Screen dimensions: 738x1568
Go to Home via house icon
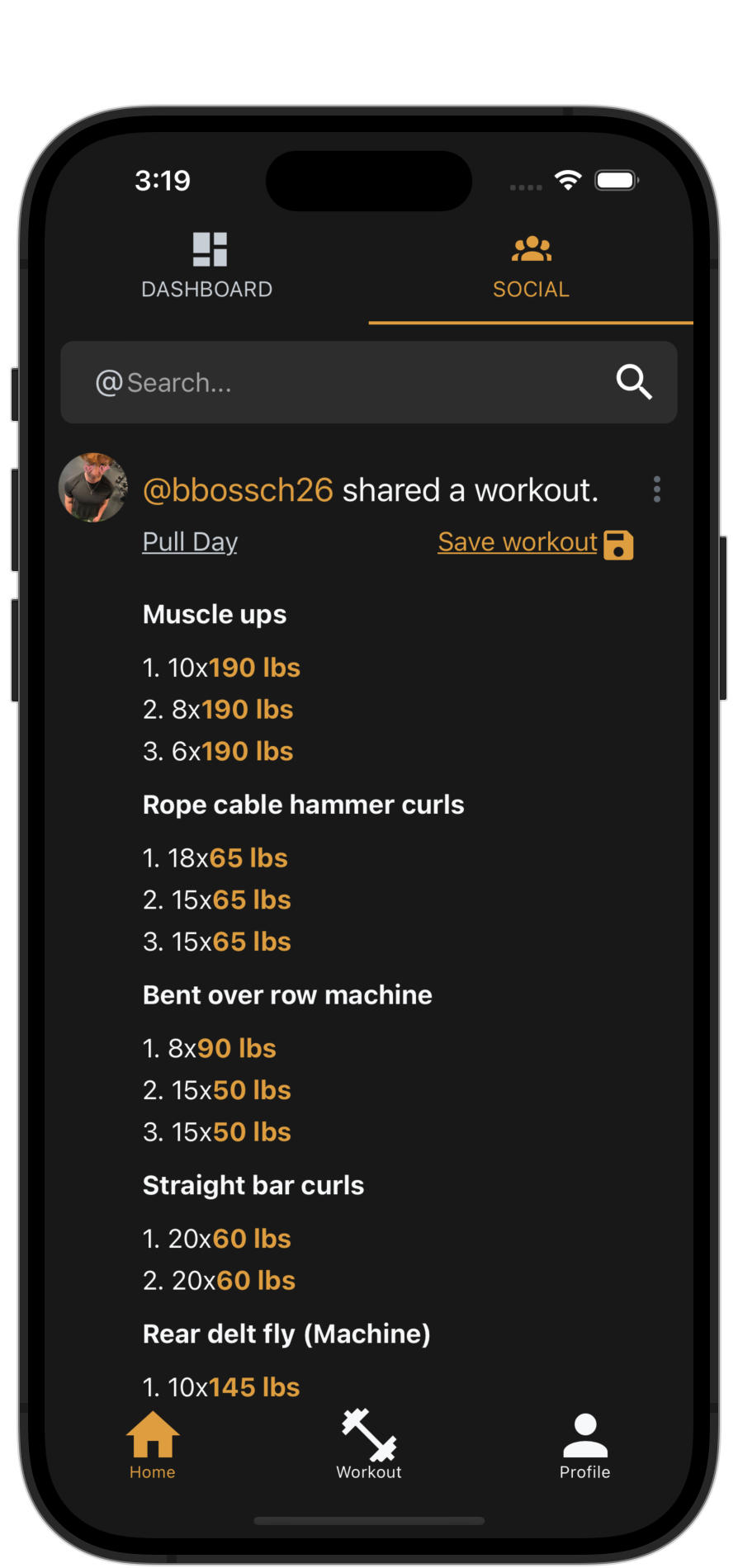coord(153,1435)
